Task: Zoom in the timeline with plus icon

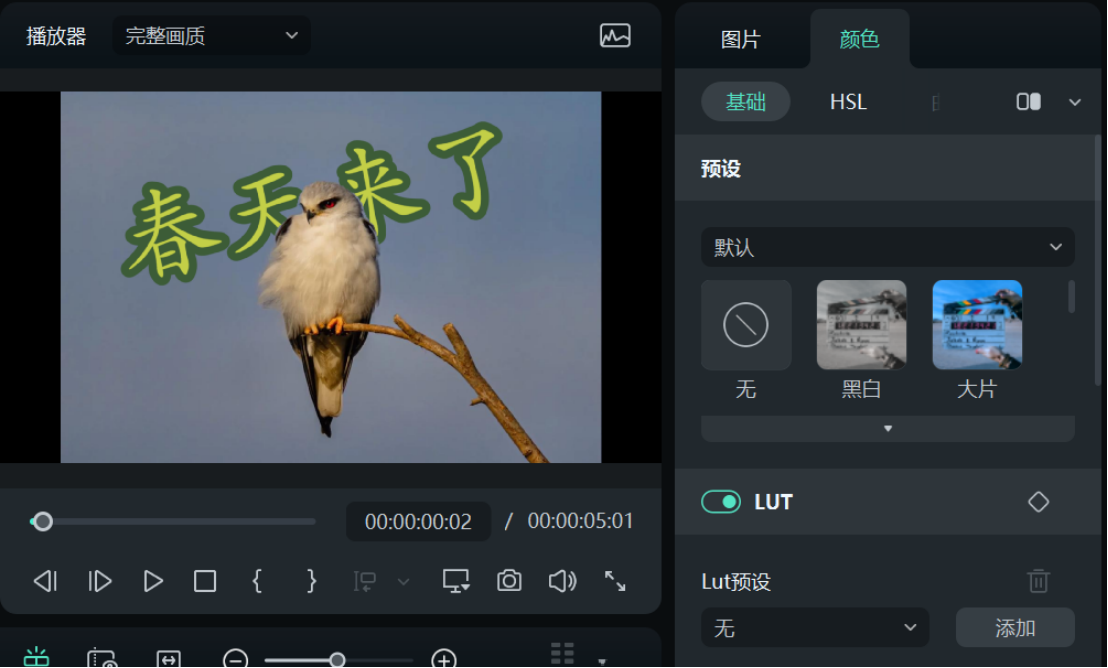Action: click(x=444, y=659)
